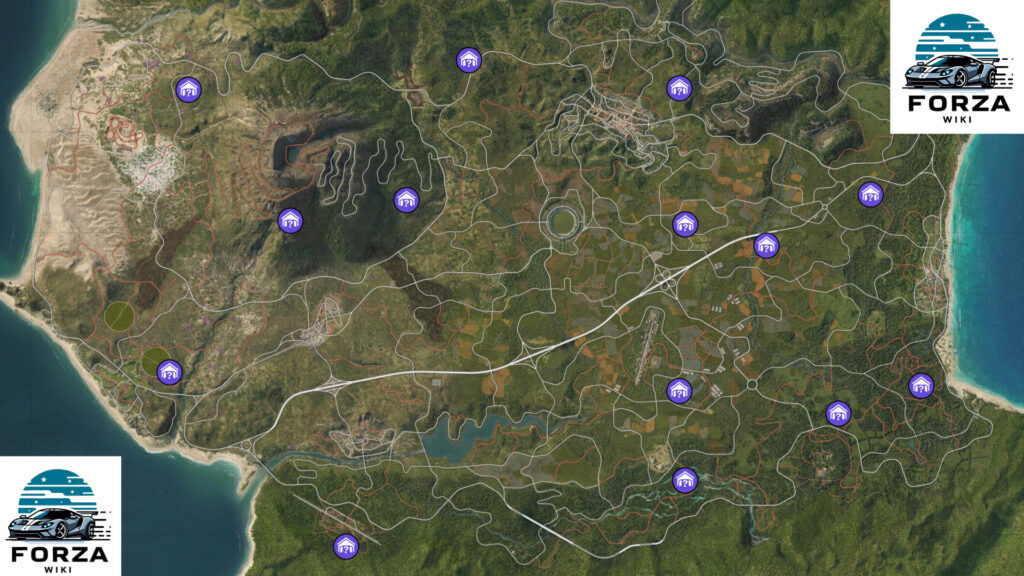Click the Forza Wiki logo in the top-right corner
Image resolution: width=1024 pixels, height=576 pixels.
[x=957, y=67]
